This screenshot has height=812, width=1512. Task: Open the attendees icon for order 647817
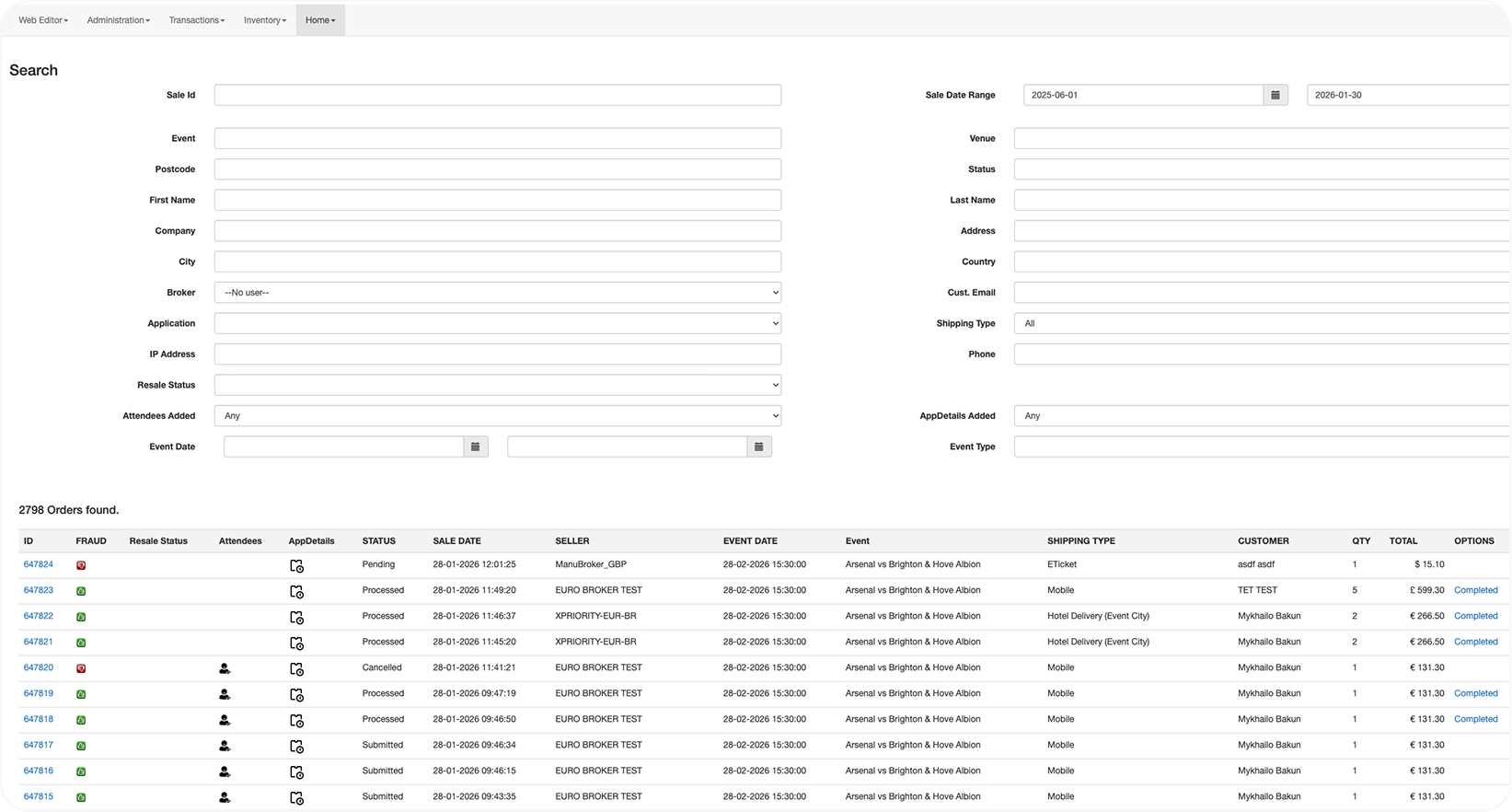coord(225,746)
